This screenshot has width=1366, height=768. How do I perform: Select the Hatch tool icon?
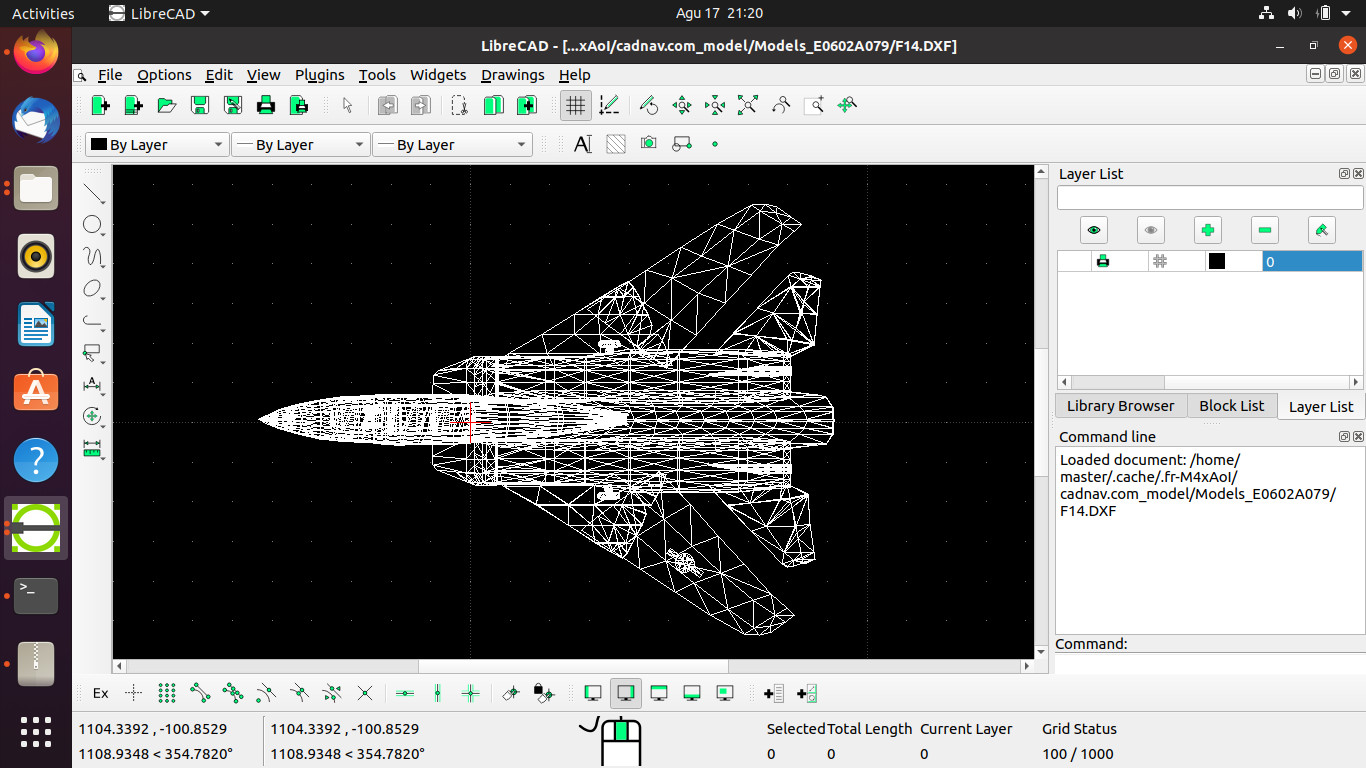coord(615,144)
